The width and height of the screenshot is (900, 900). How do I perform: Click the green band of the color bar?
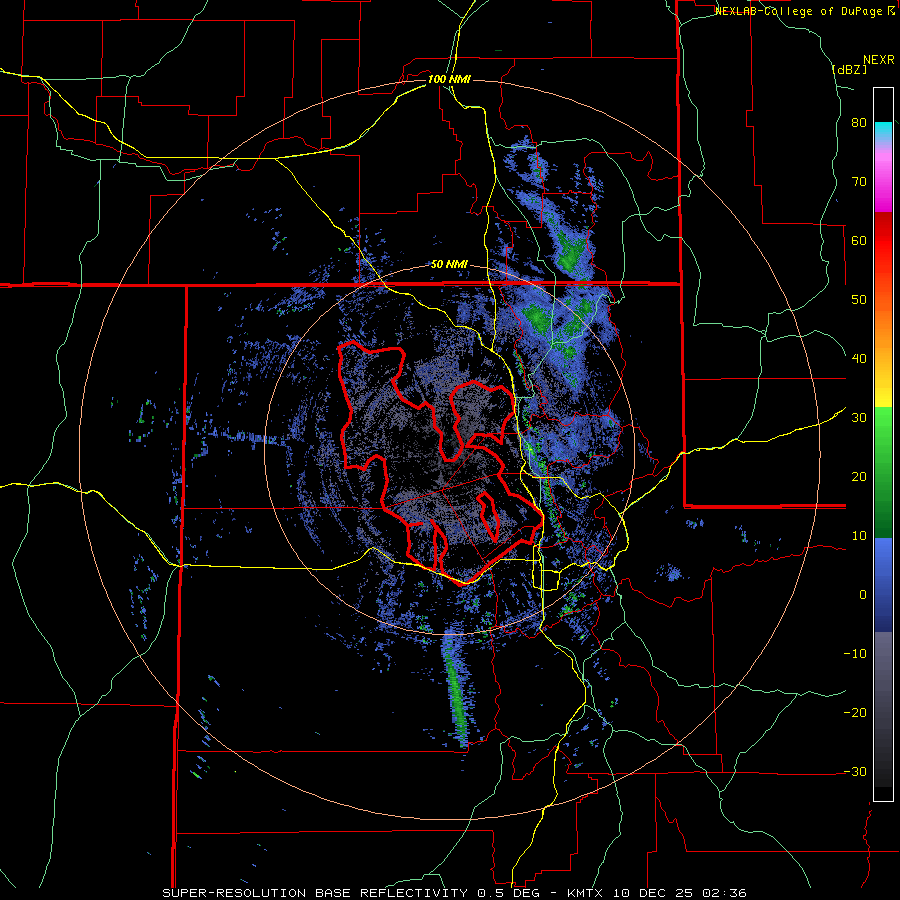[x=883, y=472]
